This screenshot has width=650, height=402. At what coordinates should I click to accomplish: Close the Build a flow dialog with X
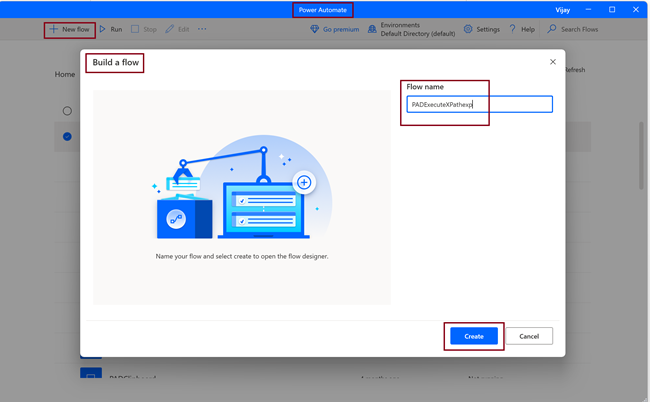click(x=553, y=62)
